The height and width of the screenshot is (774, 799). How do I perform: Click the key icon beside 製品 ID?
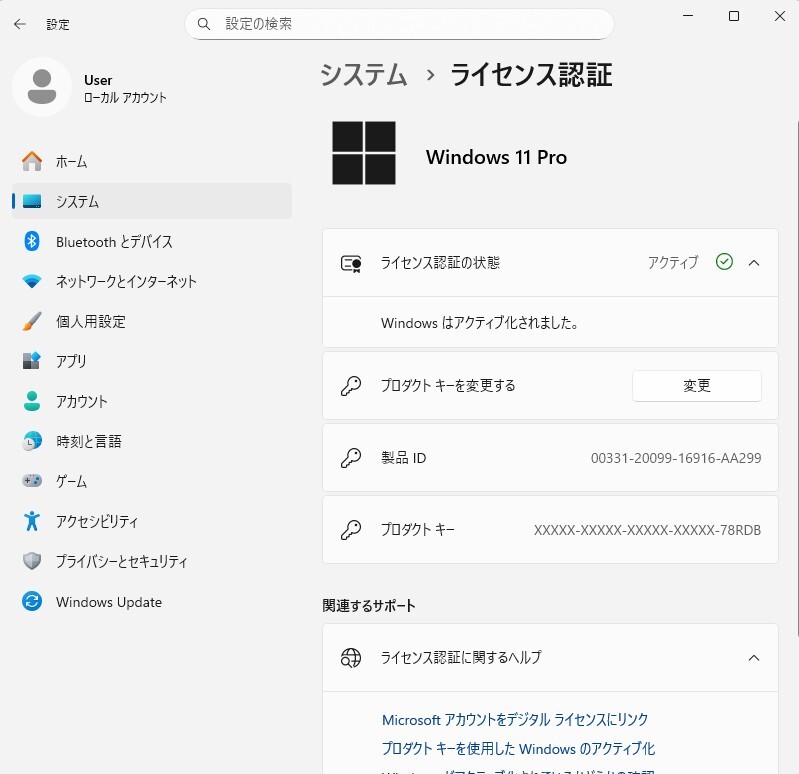351,458
